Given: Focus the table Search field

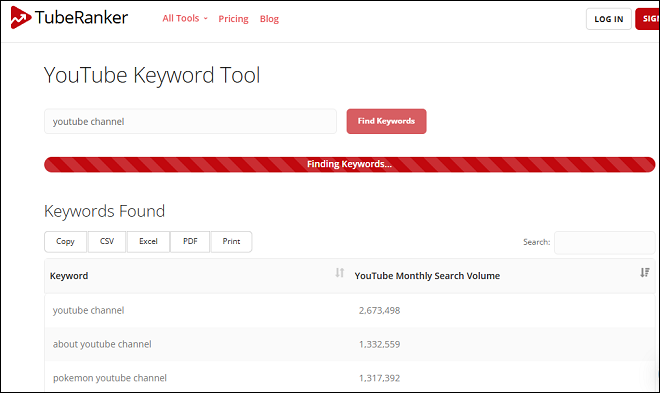Looking at the screenshot, I should pos(604,242).
